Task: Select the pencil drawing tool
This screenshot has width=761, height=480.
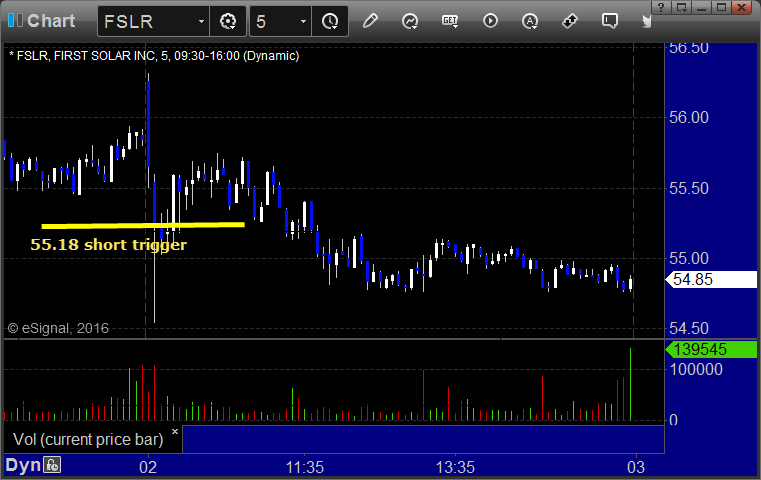Action: (x=370, y=21)
